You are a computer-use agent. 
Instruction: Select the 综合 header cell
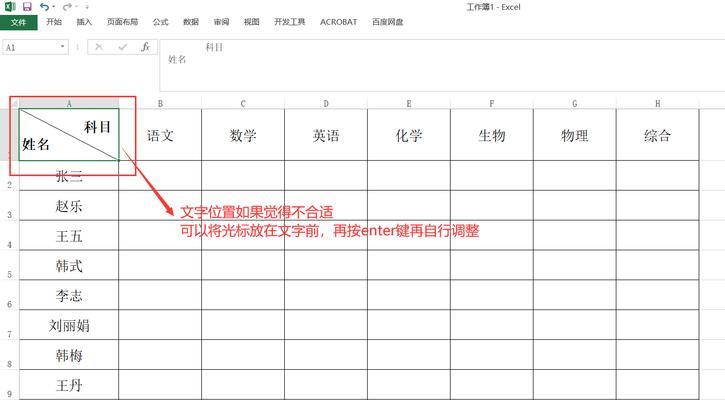point(657,135)
